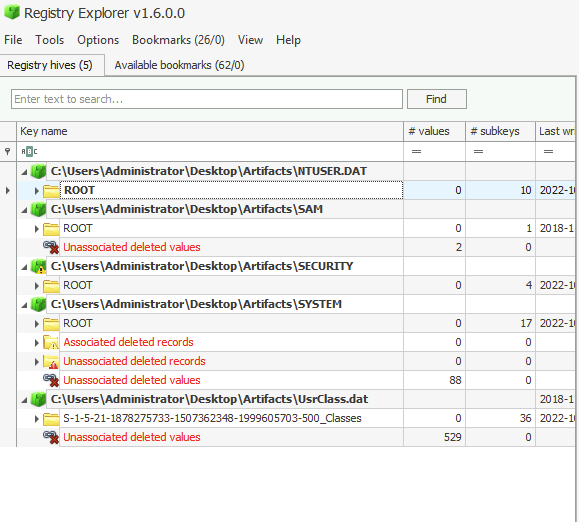The image size is (579, 522).
Task: Click the Enter text to search field
Action: coord(207,99)
